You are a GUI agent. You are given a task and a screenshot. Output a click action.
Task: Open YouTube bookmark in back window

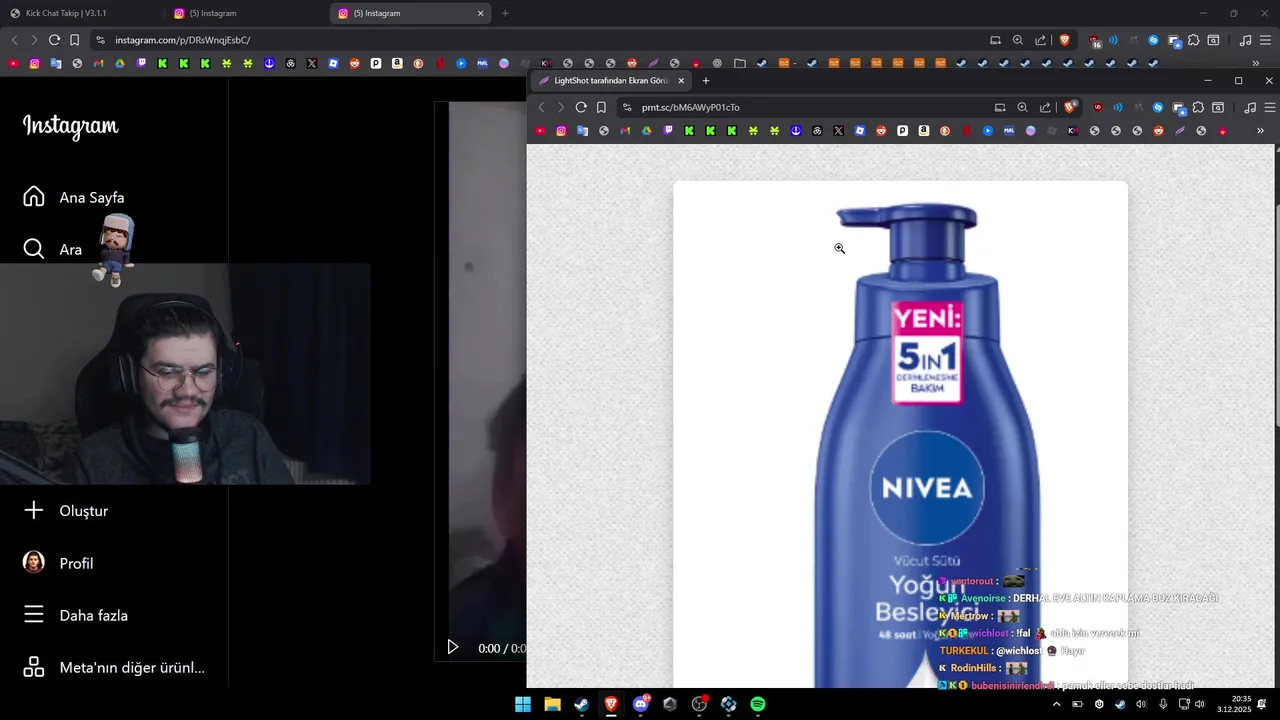point(13,63)
